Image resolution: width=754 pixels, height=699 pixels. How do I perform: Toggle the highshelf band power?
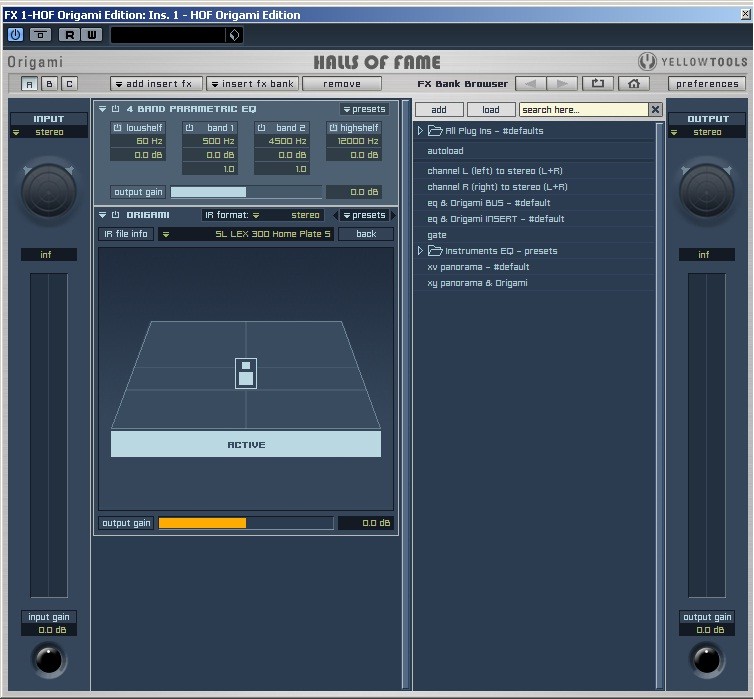[333, 128]
